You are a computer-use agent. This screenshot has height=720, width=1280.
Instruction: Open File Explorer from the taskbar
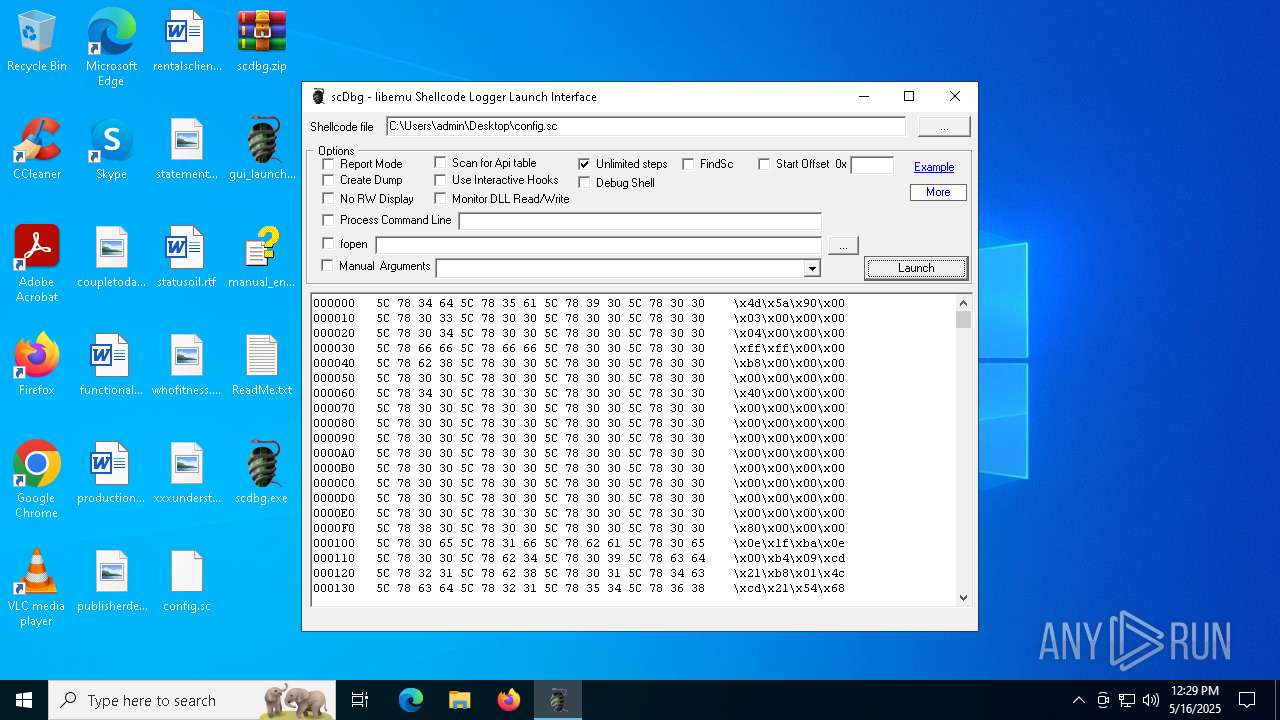coord(459,700)
